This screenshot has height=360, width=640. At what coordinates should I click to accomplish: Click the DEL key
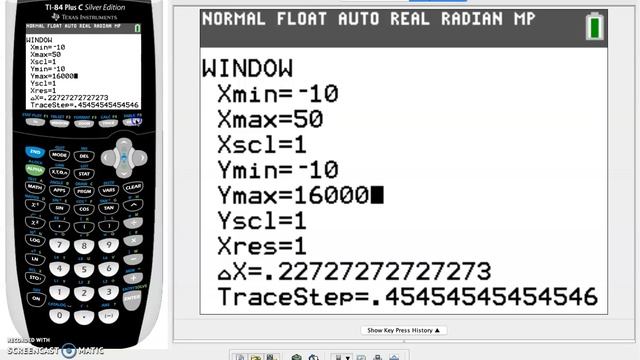[84, 156]
